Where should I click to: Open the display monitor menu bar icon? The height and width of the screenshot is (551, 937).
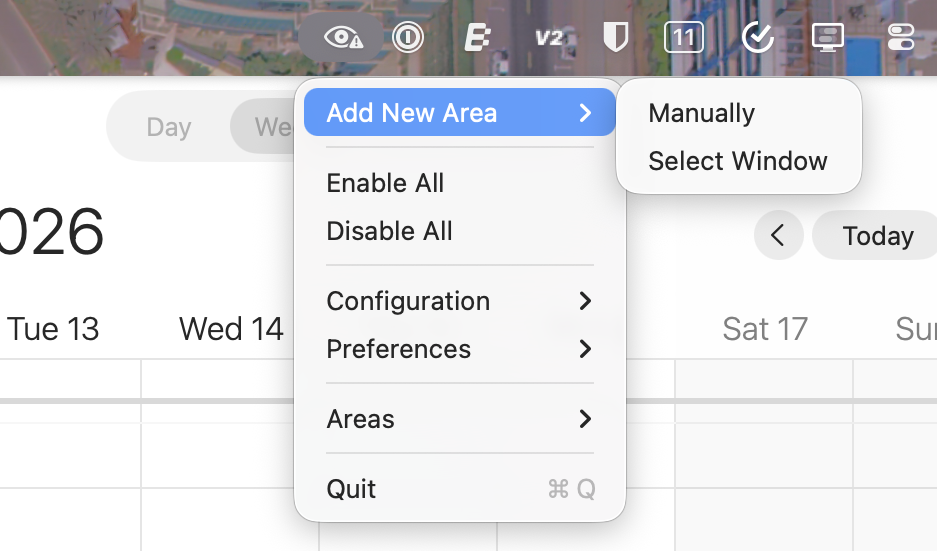click(x=828, y=38)
